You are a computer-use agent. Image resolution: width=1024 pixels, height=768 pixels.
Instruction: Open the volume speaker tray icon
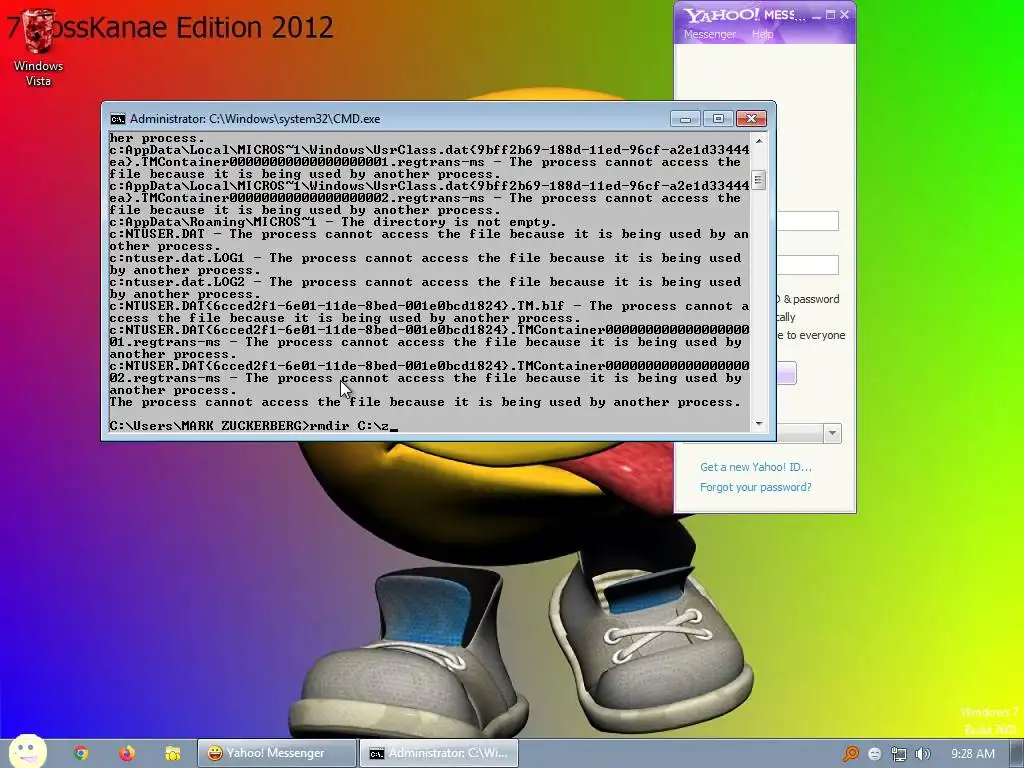point(922,754)
